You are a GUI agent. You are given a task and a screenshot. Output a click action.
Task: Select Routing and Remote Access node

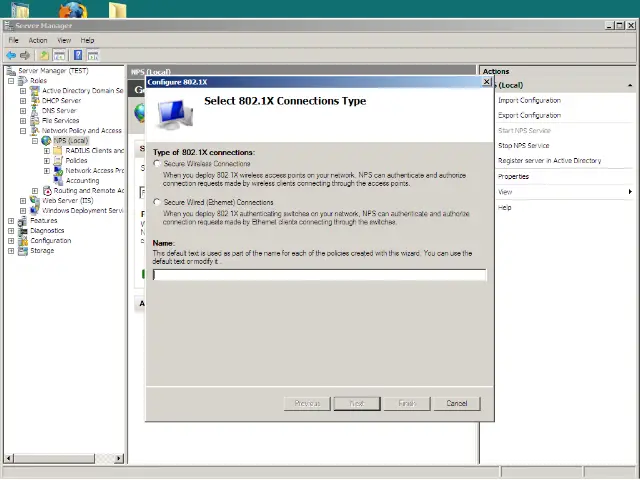(89, 191)
